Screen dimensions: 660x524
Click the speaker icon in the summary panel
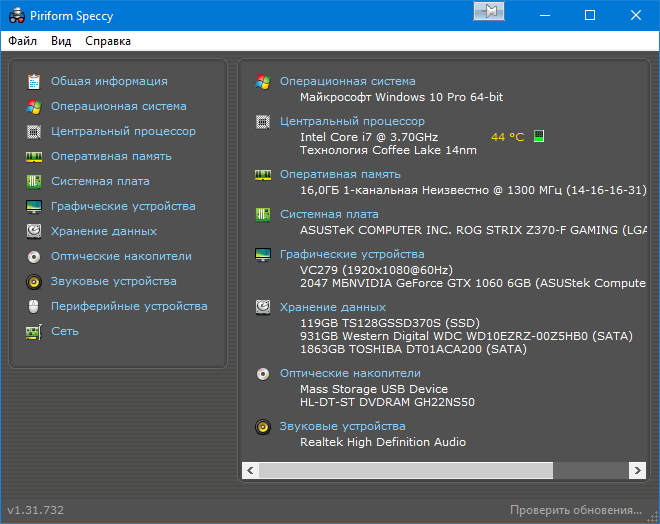[263, 427]
